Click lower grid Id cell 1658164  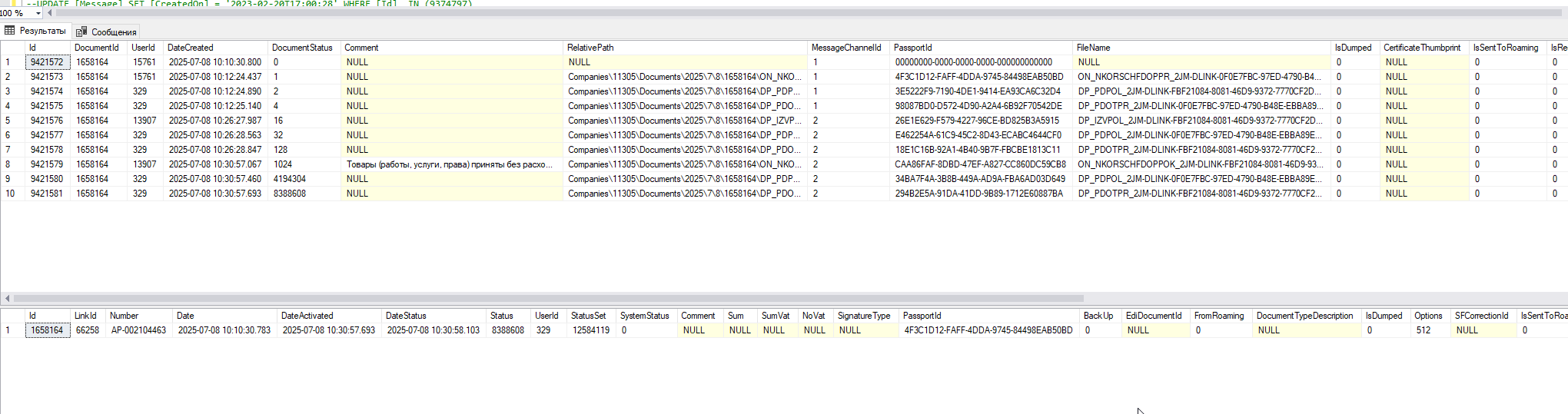click(48, 330)
